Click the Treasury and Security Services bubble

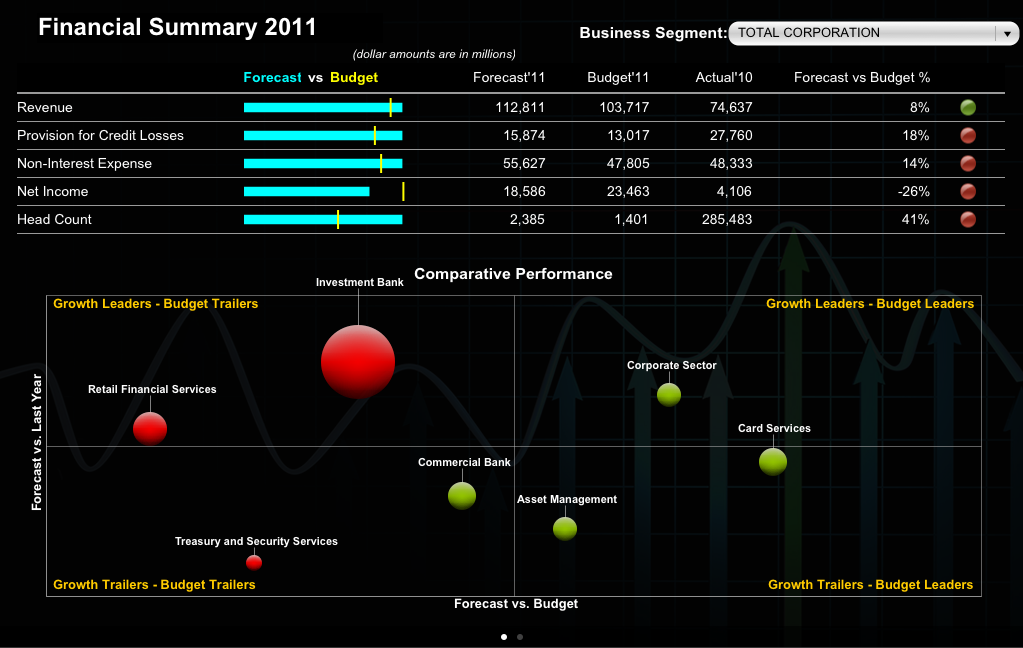pos(254,562)
